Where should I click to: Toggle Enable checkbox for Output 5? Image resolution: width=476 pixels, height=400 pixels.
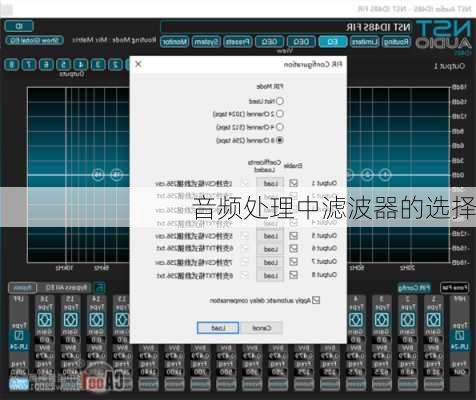point(293,236)
